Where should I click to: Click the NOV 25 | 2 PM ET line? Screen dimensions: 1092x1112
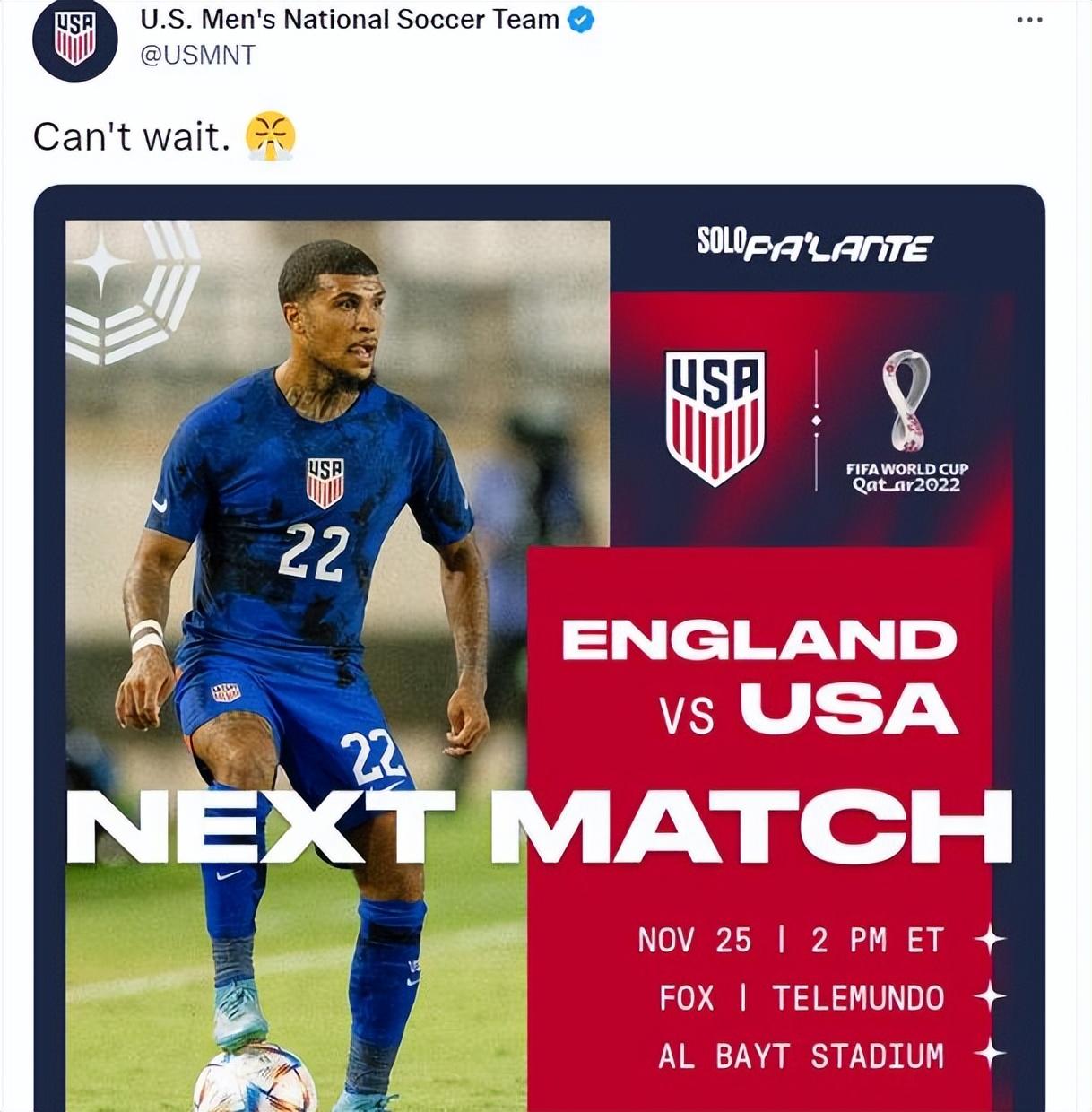point(791,940)
